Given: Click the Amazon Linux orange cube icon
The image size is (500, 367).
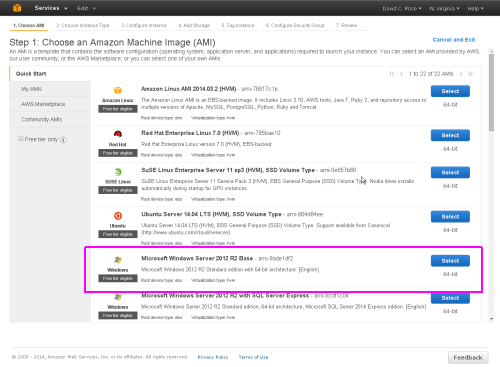Looking at the screenshot, I should click(118, 90).
